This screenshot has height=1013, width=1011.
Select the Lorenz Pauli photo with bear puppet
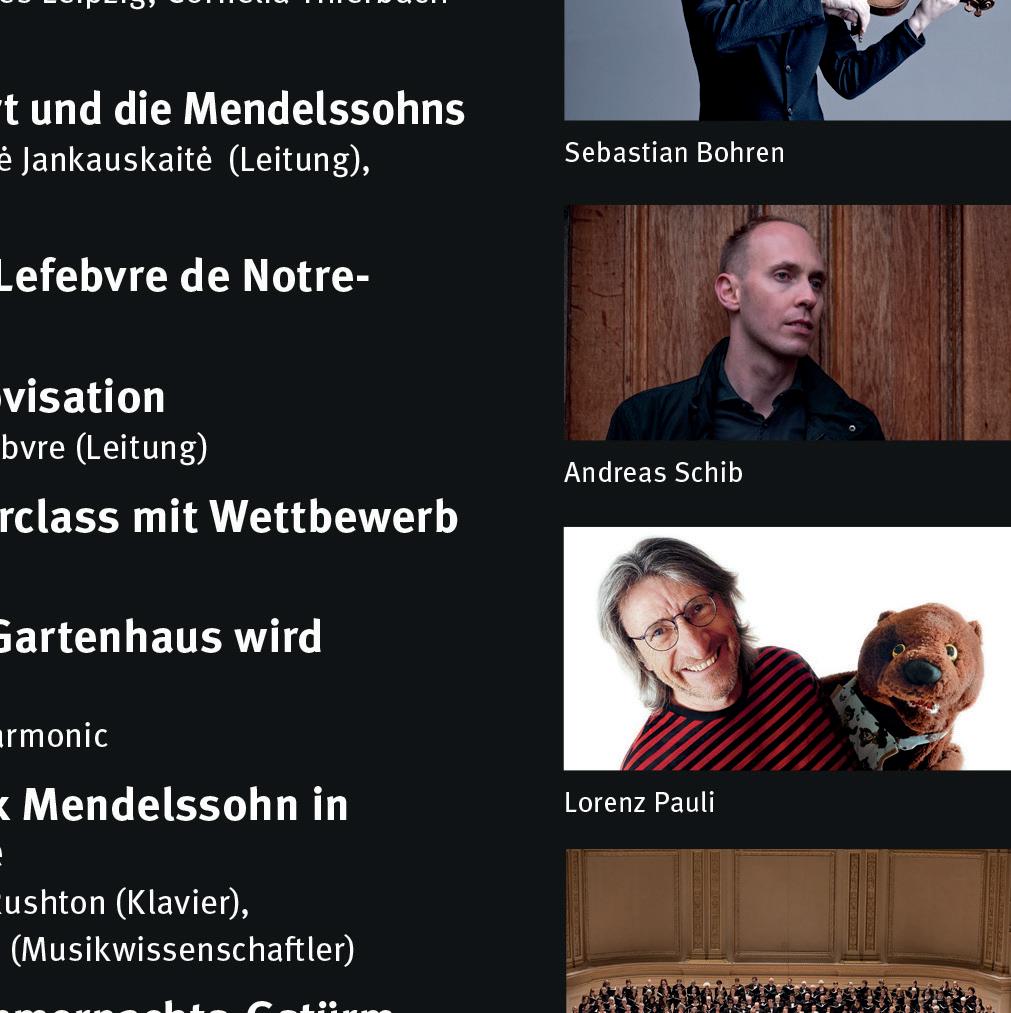point(787,649)
